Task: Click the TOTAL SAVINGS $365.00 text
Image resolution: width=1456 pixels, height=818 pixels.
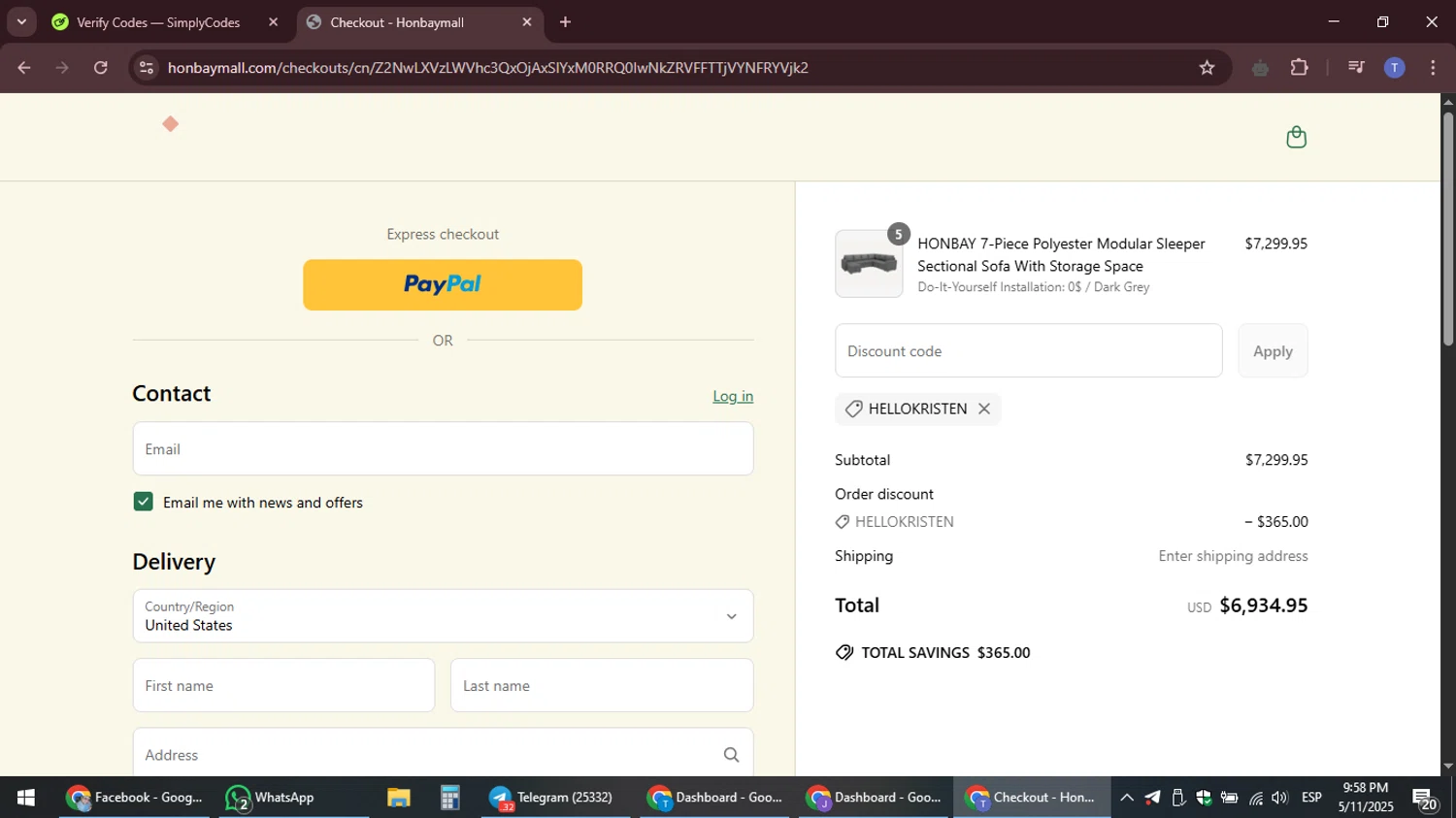Action: (x=945, y=653)
